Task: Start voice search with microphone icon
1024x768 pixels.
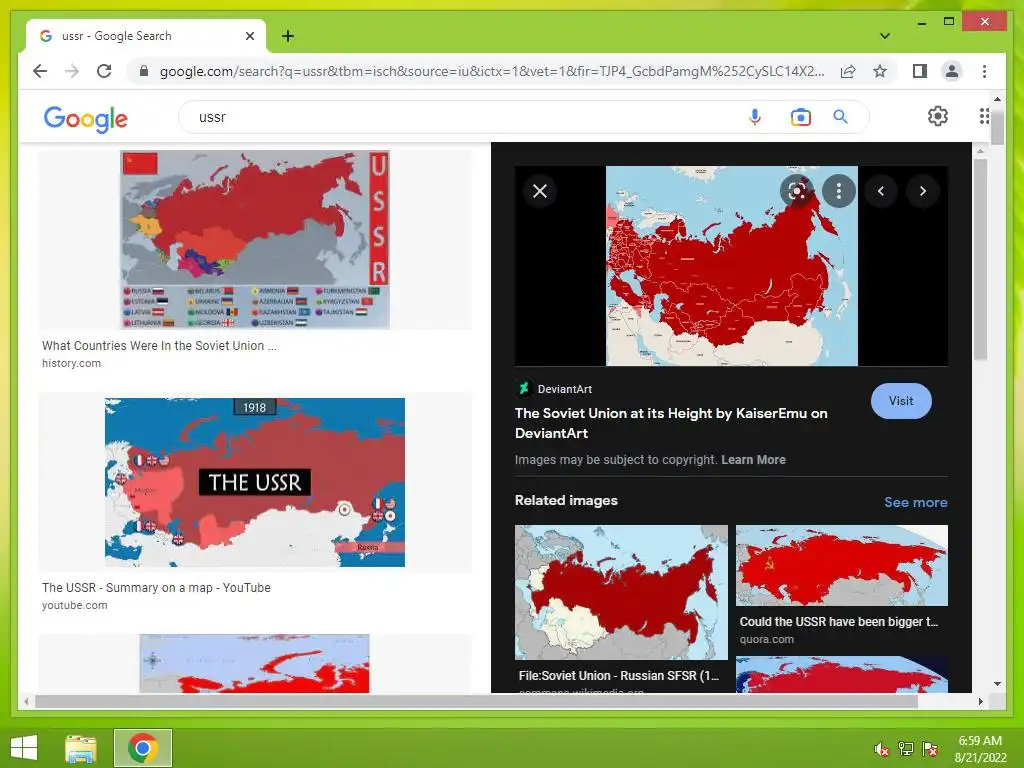Action: (x=754, y=117)
